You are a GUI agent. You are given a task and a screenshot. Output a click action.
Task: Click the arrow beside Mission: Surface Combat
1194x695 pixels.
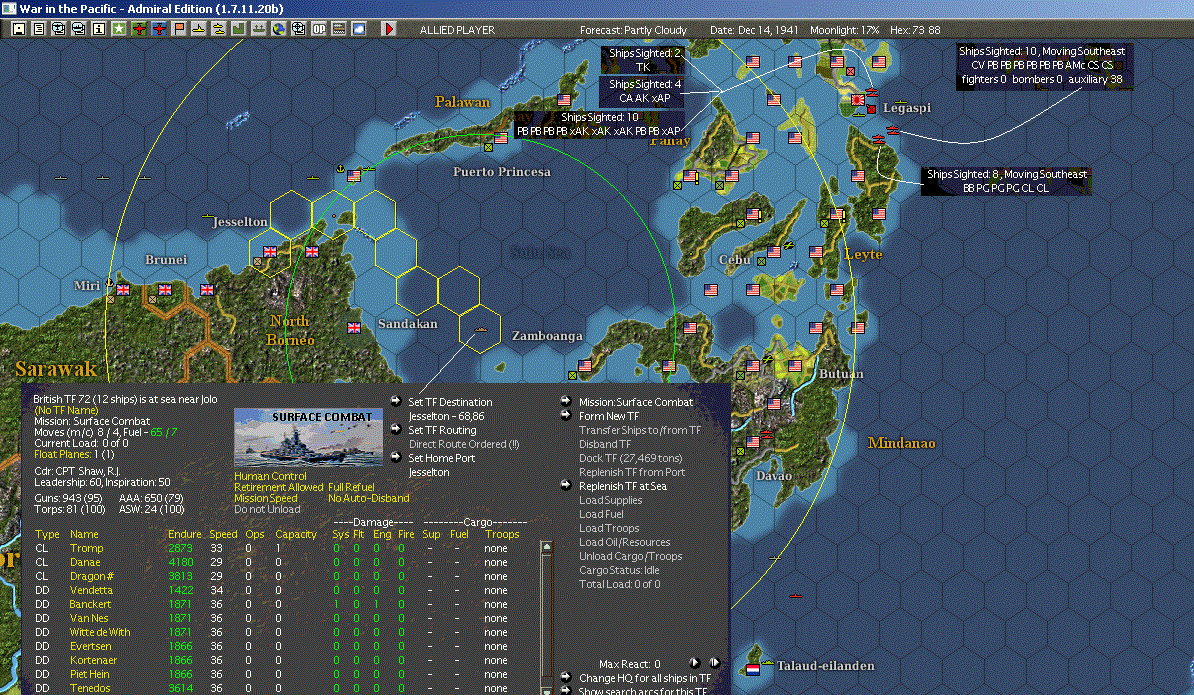click(566, 401)
